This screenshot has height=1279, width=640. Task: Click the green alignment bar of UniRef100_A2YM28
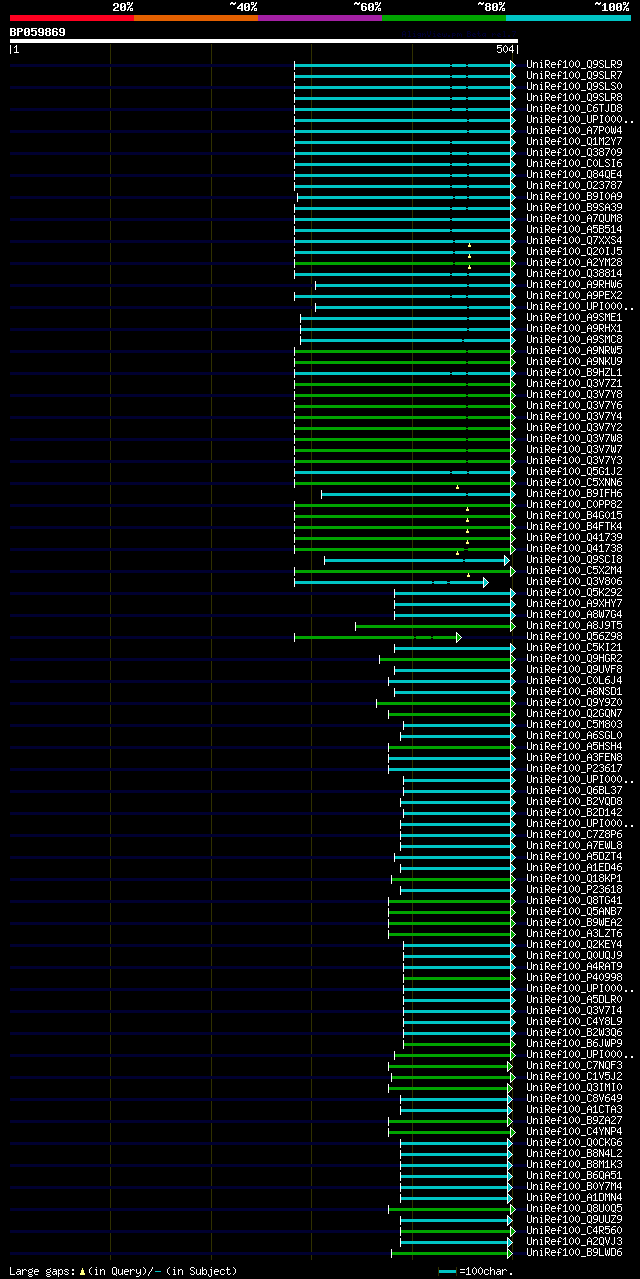tap(404, 262)
